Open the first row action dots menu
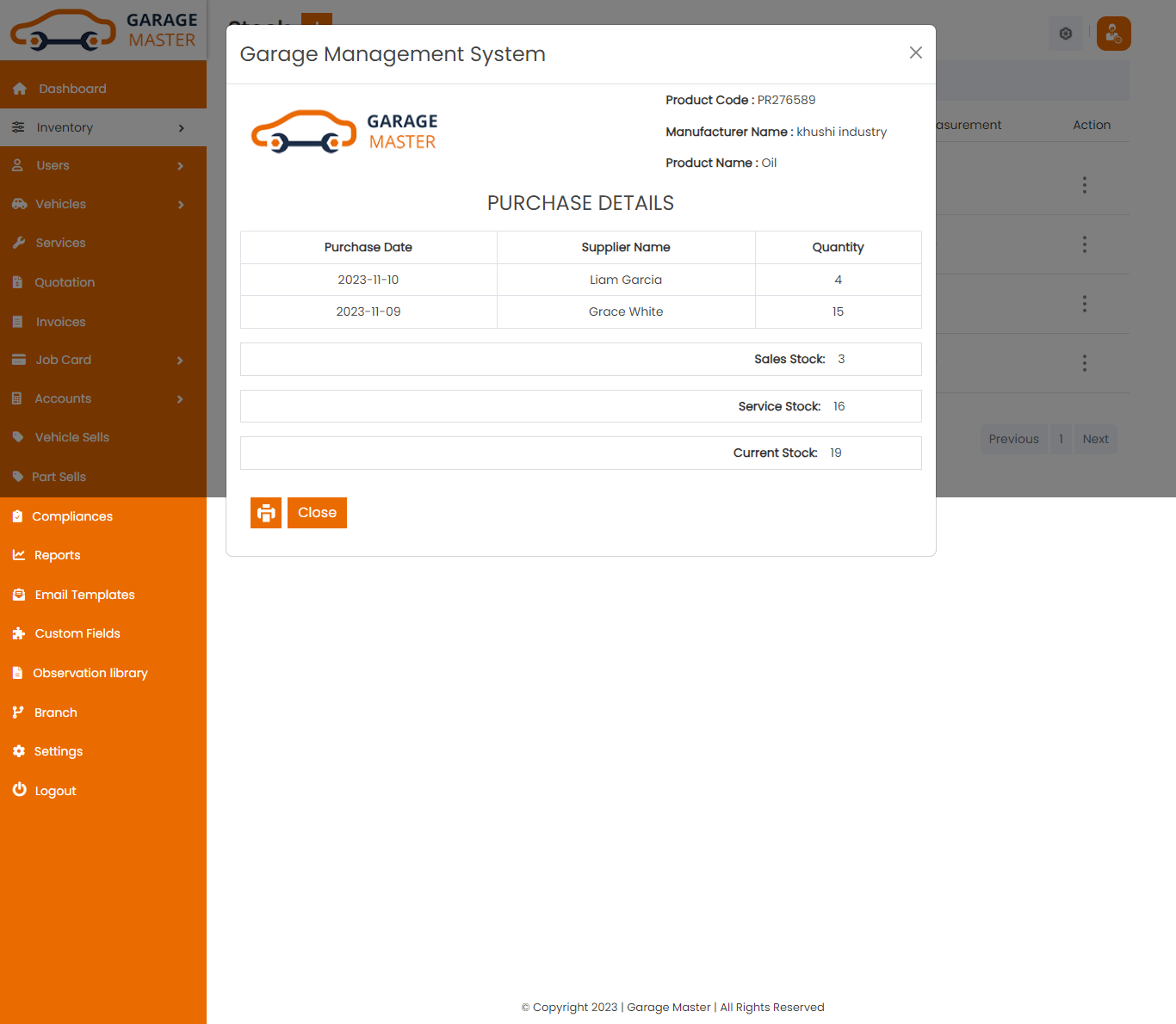This screenshot has height=1024, width=1176. click(x=1084, y=185)
